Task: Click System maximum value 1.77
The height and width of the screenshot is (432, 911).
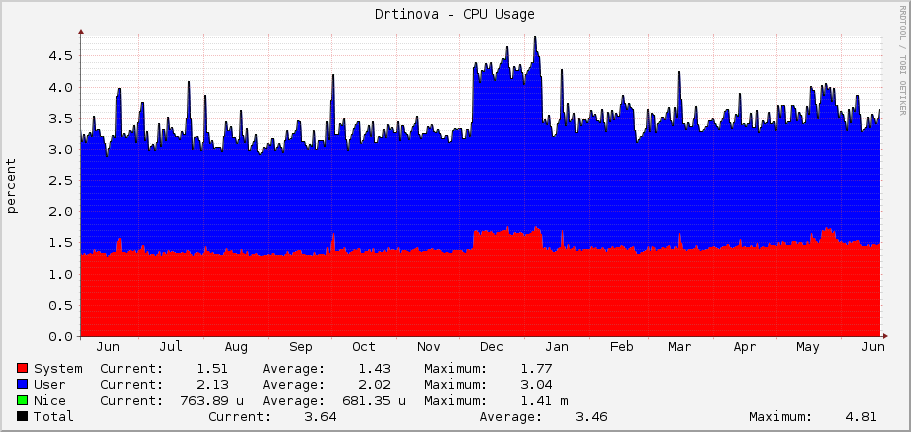Action: tap(536, 369)
